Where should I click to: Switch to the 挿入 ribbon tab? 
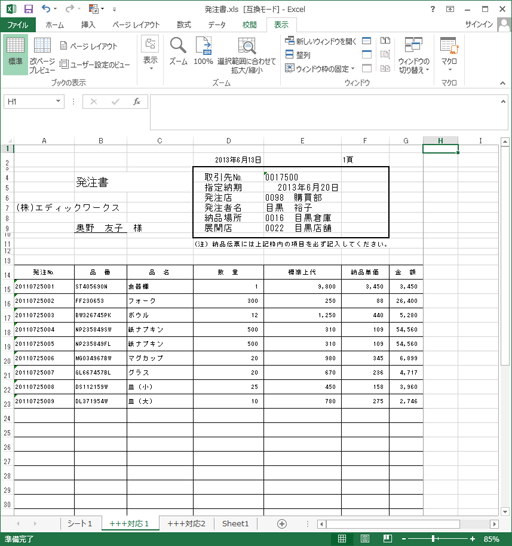(88, 25)
